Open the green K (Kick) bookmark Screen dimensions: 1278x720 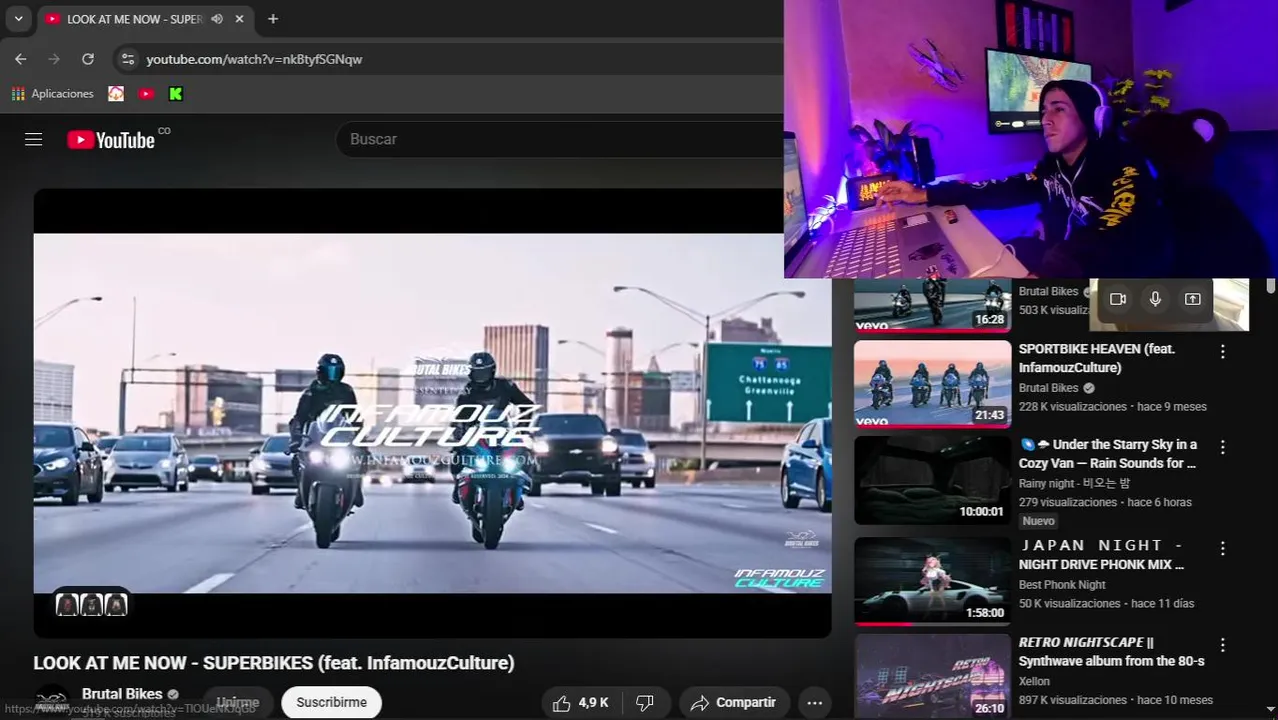(x=176, y=93)
